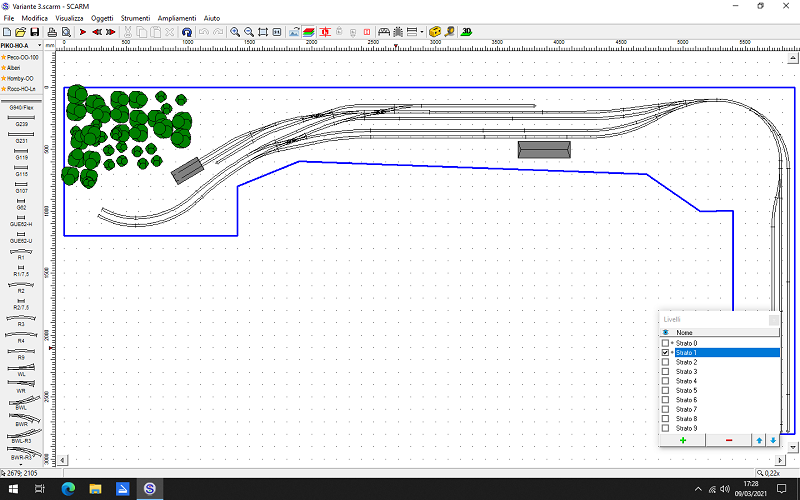Open the 3D view button
The image size is (800, 500).
pyautogui.click(x=467, y=32)
